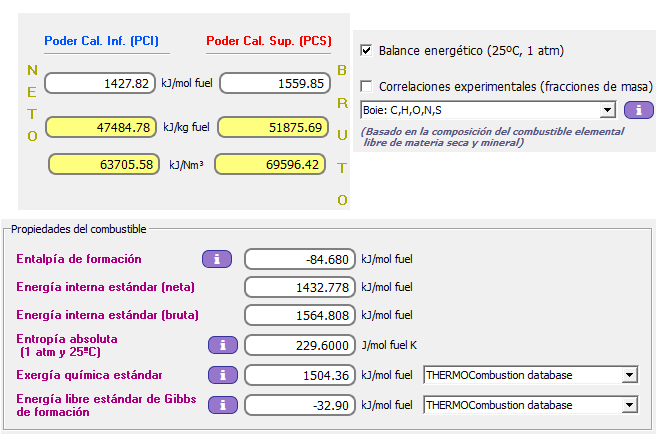Image resolution: width=664 pixels, height=435 pixels.
Task: Select Energía interna estándar (neta) value field
Action: pos(300,287)
